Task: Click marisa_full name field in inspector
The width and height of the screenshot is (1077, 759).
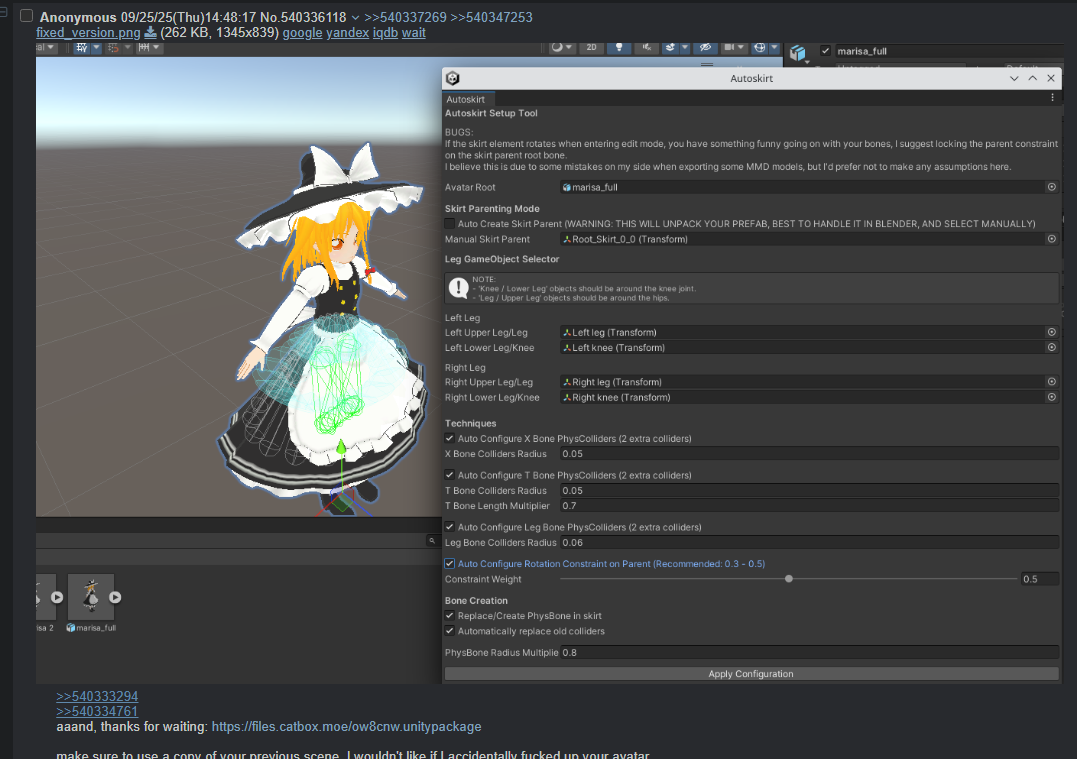Action: [948, 51]
